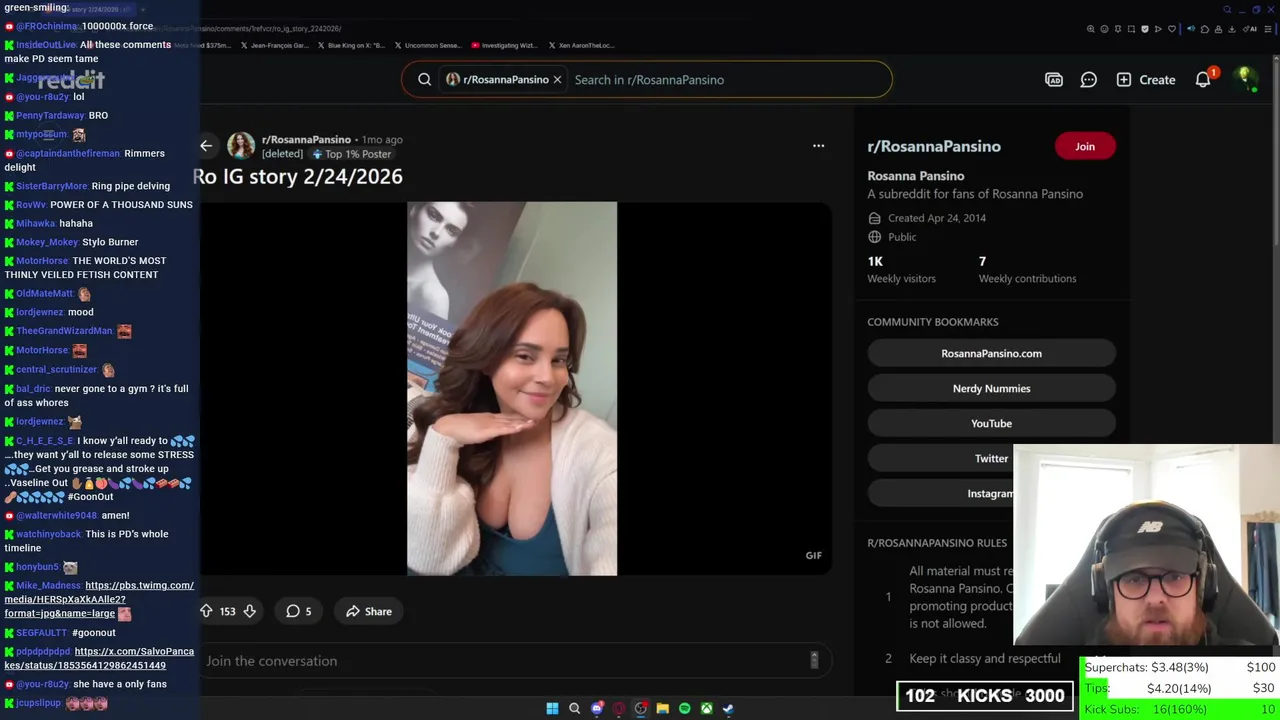
Task: Open Spotify from the taskbar
Action: click(x=684, y=709)
